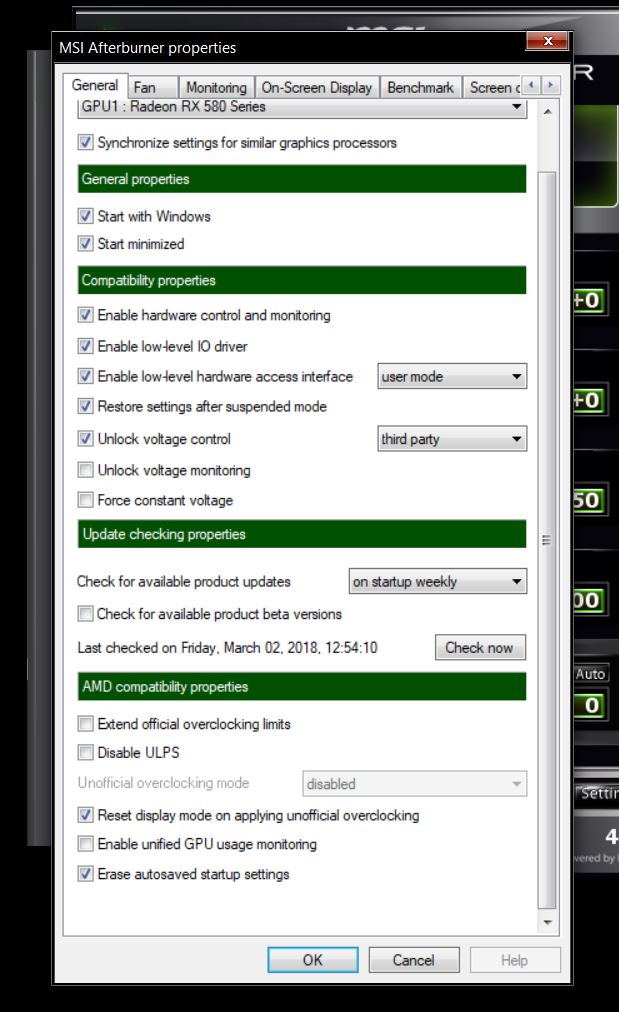This screenshot has width=619, height=1012.
Task: Enable Force constant voltage
Action: 85,500
